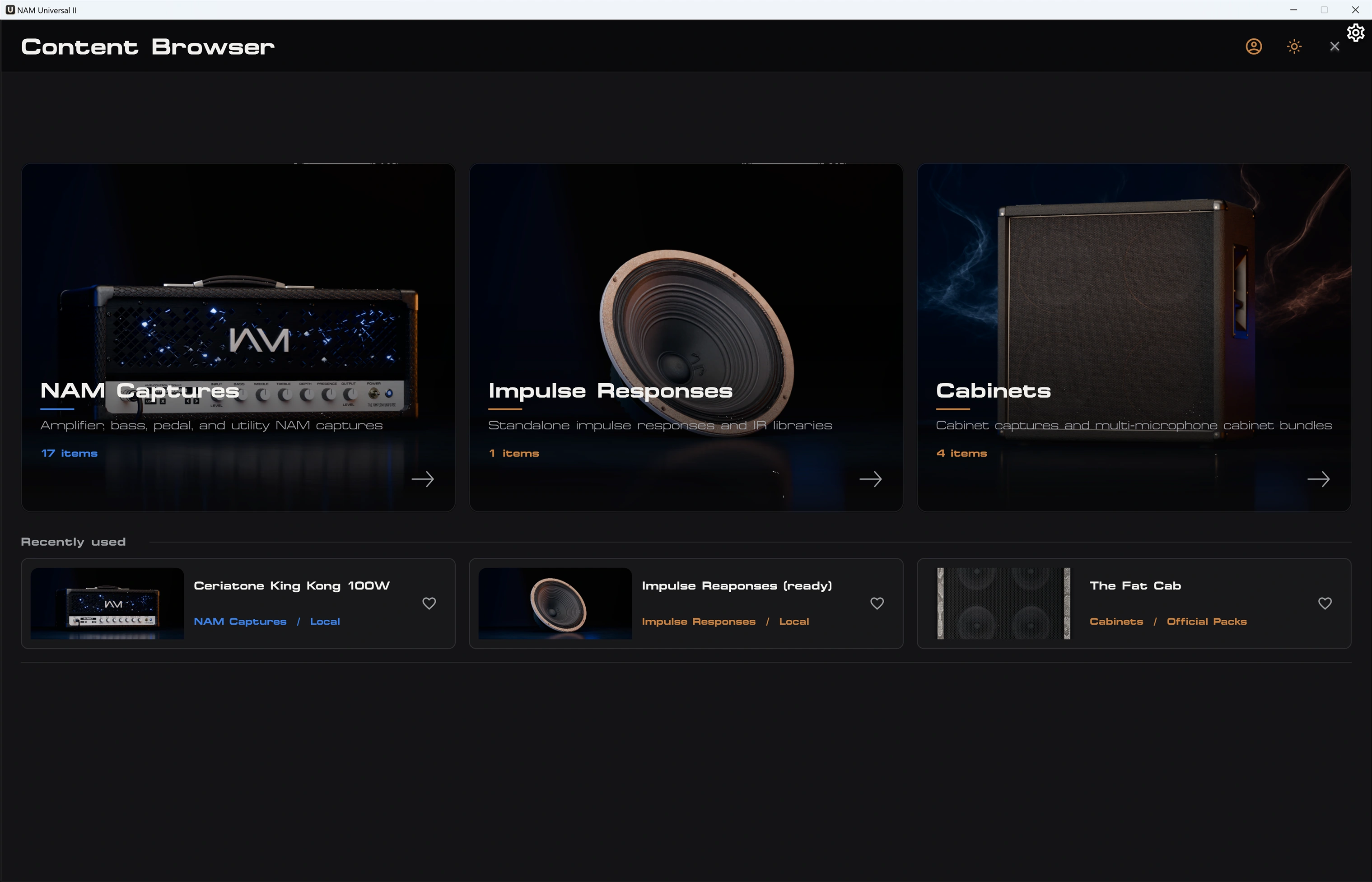Click the arrow on NAM Captures card

423,479
